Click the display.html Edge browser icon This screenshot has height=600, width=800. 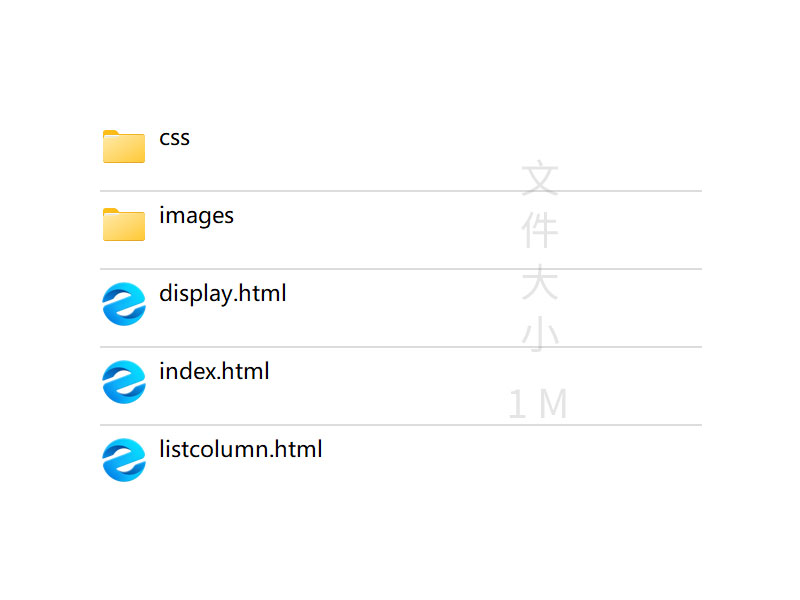point(124,303)
